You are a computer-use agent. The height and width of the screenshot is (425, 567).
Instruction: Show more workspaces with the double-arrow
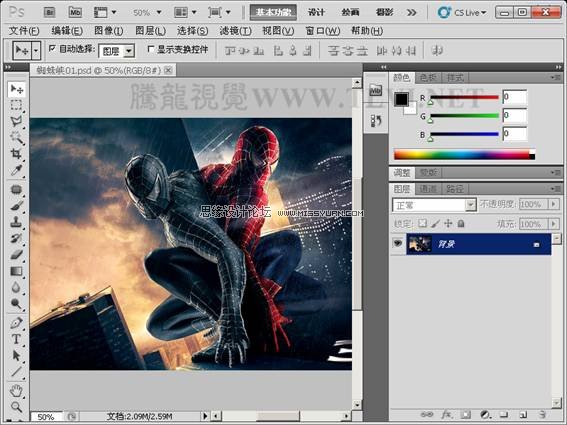point(412,13)
